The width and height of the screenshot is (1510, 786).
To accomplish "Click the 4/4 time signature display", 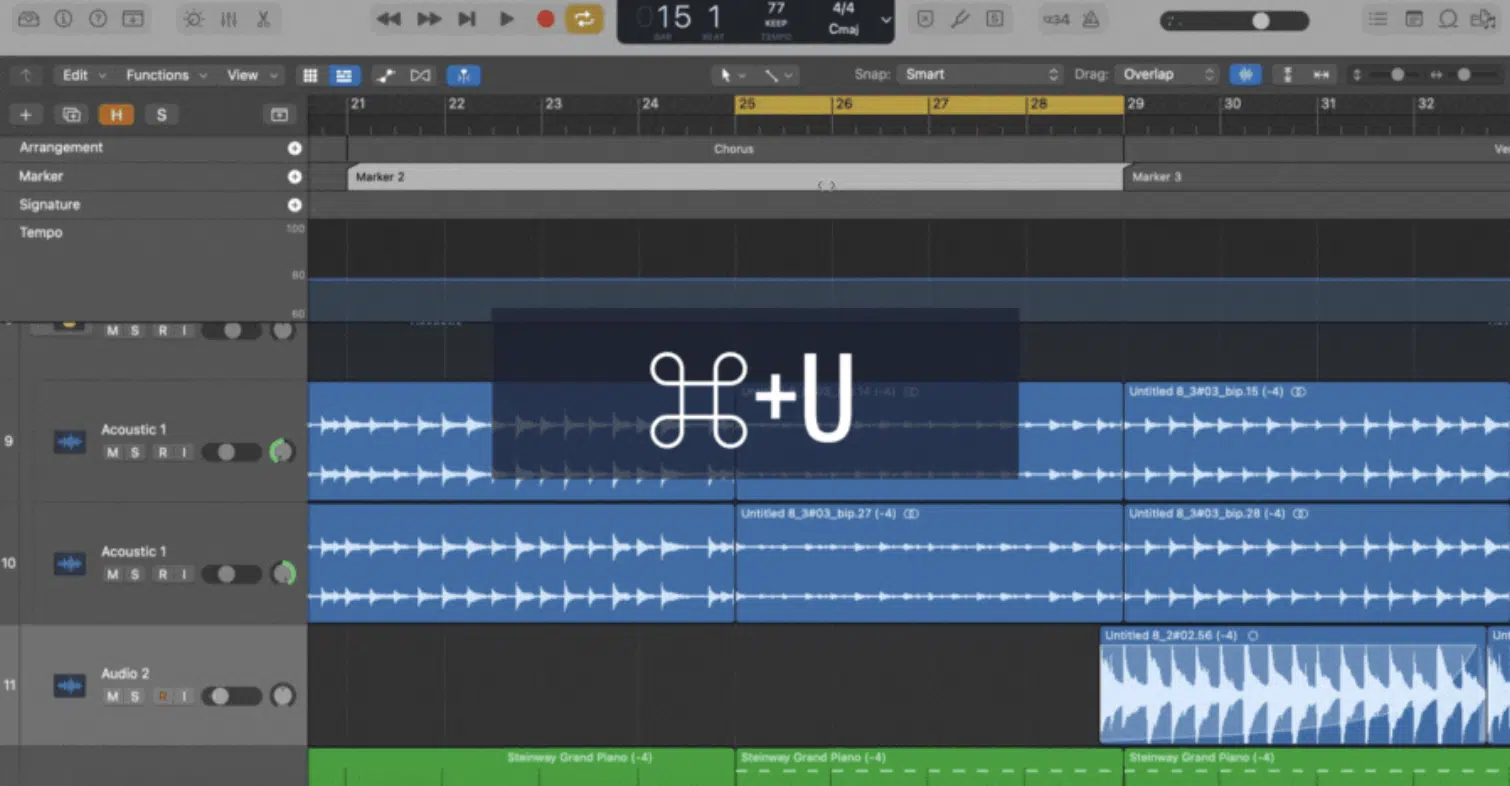I will [x=843, y=8].
